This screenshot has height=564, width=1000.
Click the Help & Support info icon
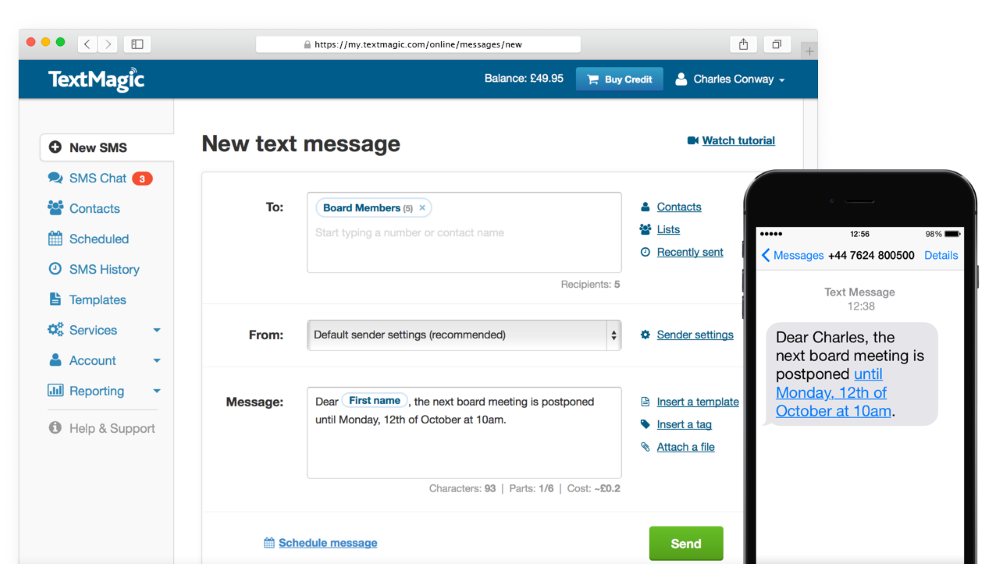55,427
